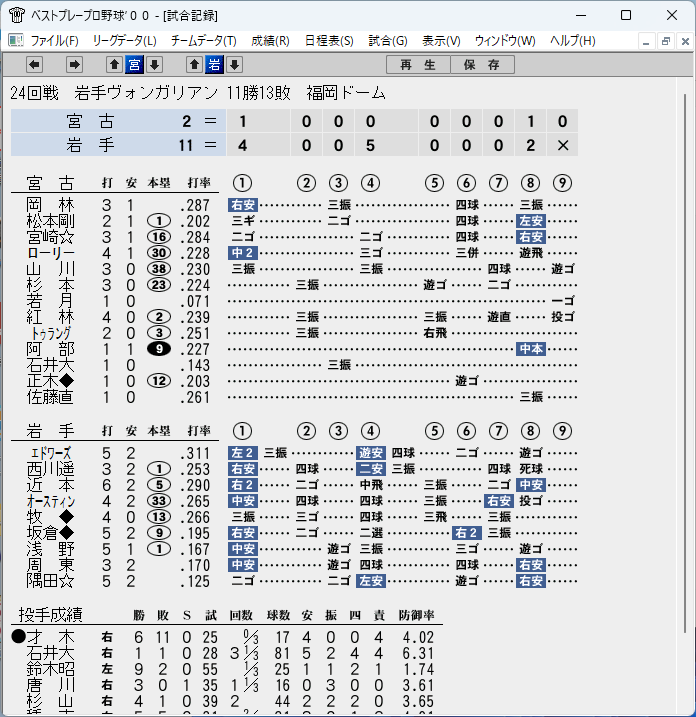Open the リーグデータ(L) menu
Viewport: 696px width, 717px height.
[x=124, y=41]
